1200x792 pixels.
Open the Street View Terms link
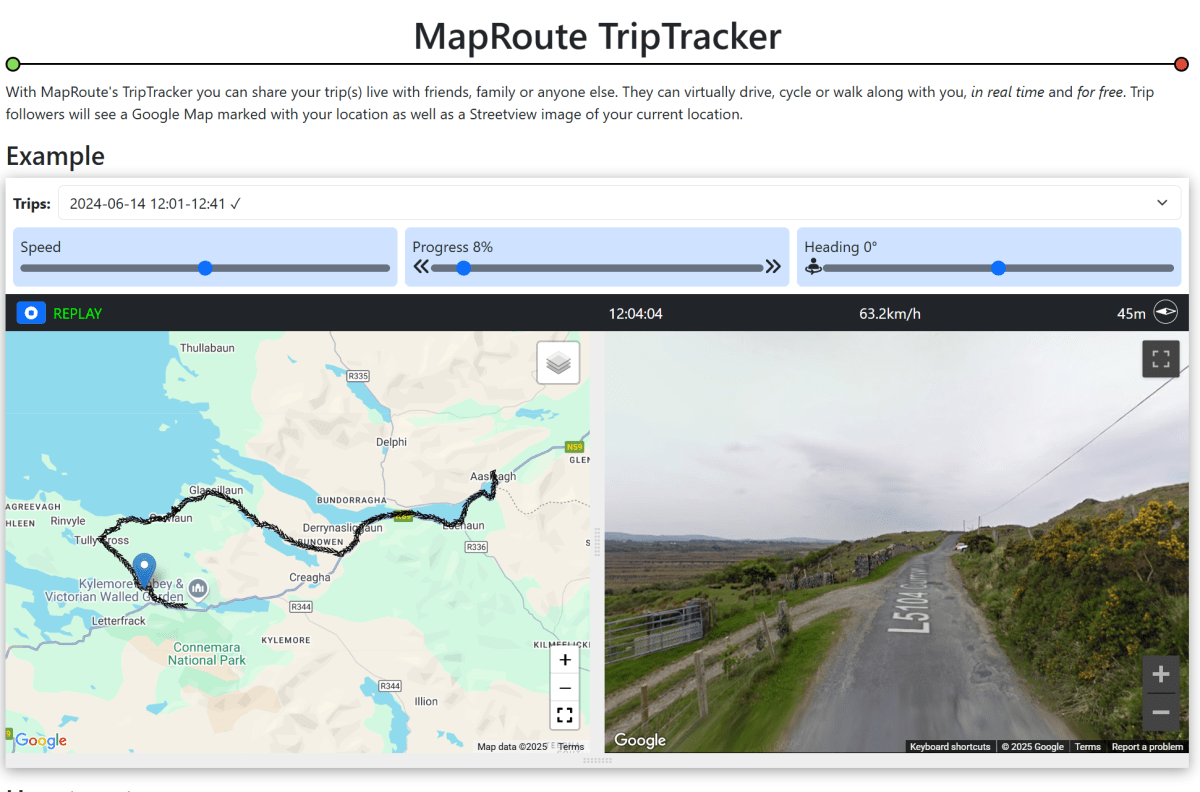[1087, 747]
